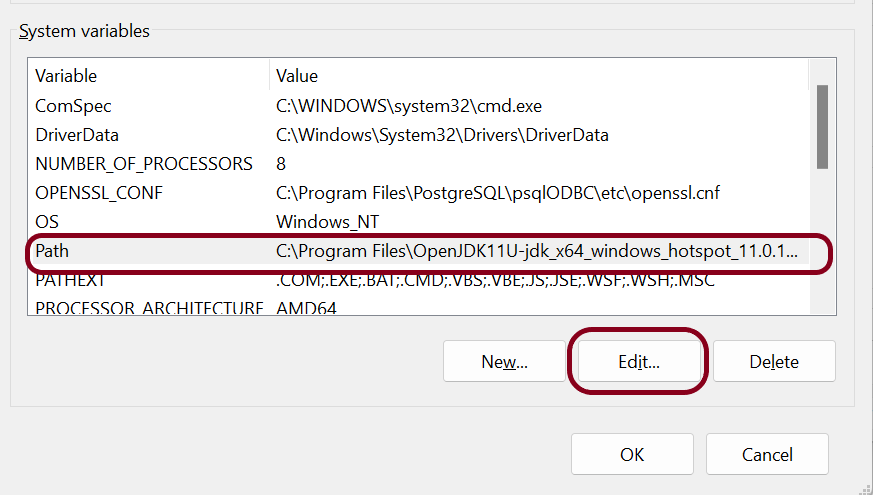
Task: Select the PROCESSOR_ARCHITECTURE row
Action: pyautogui.click(x=148, y=308)
